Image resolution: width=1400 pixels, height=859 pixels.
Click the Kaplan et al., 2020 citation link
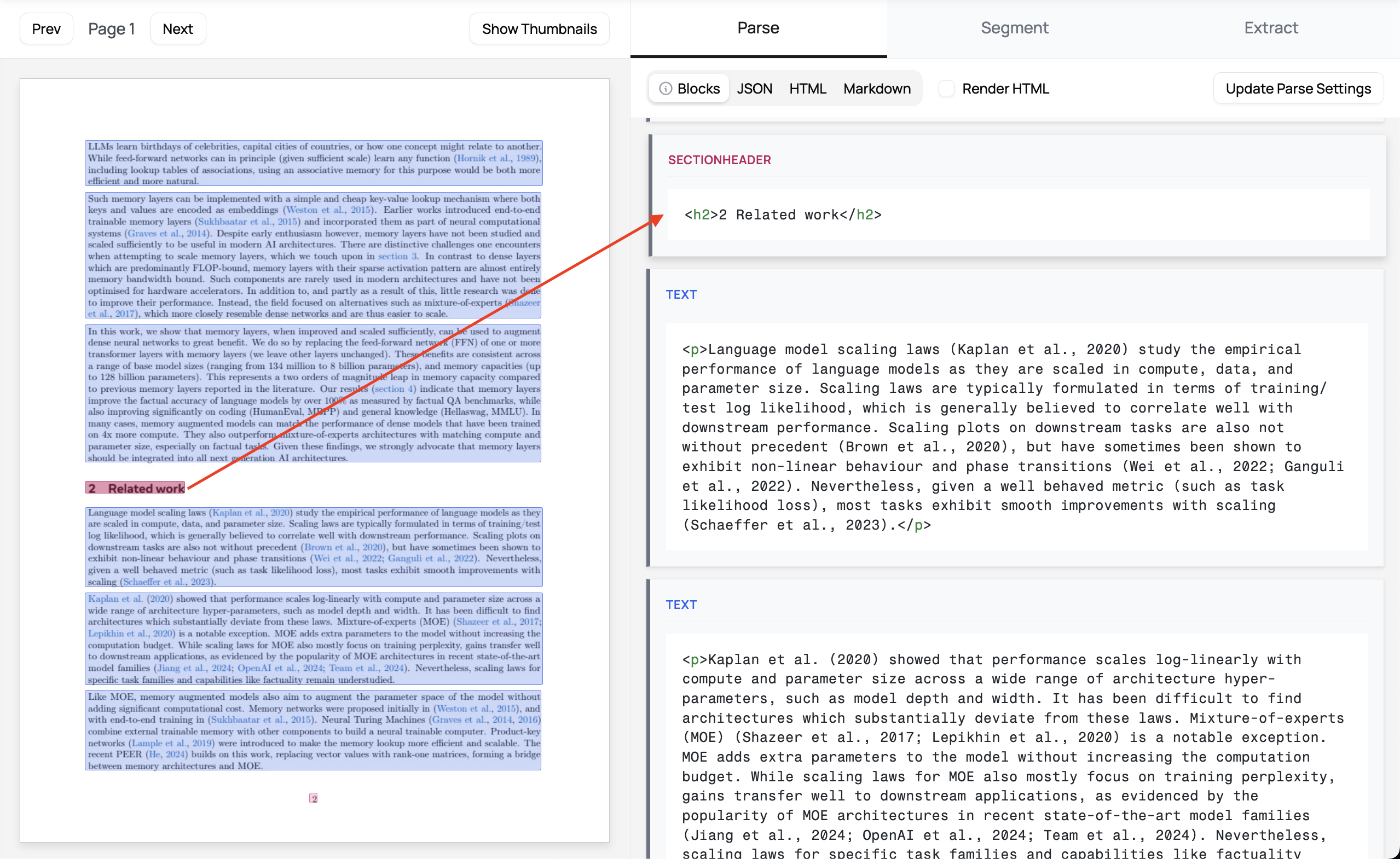point(251,513)
